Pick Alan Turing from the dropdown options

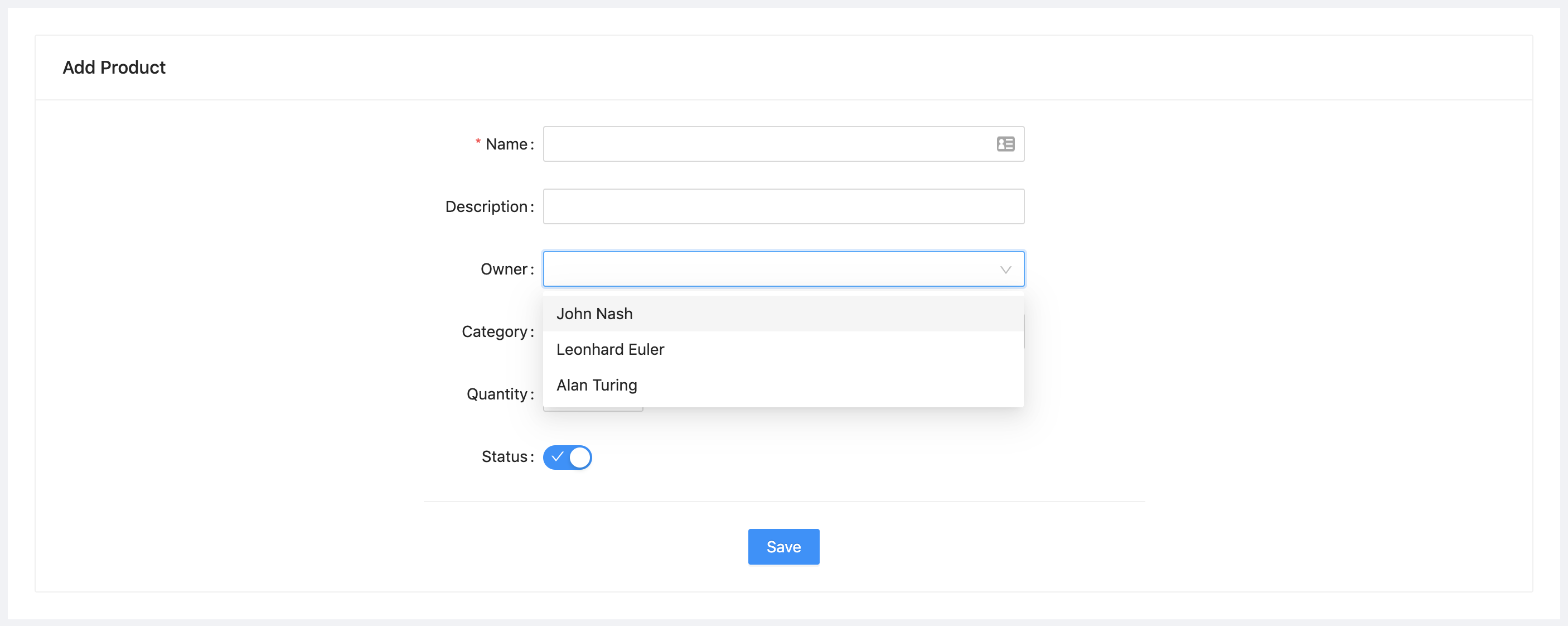[597, 386]
